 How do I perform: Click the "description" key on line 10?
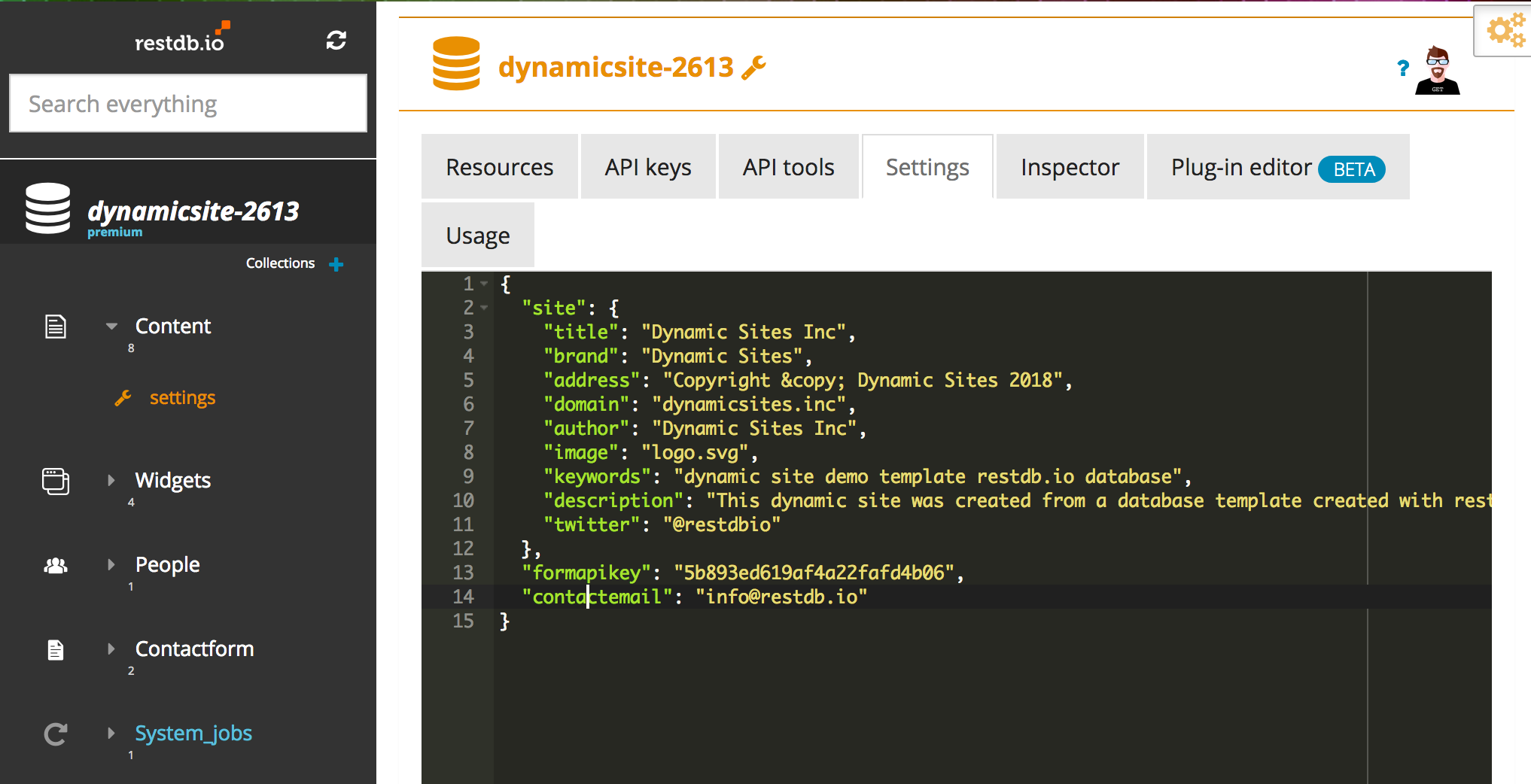(x=613, y=500)
